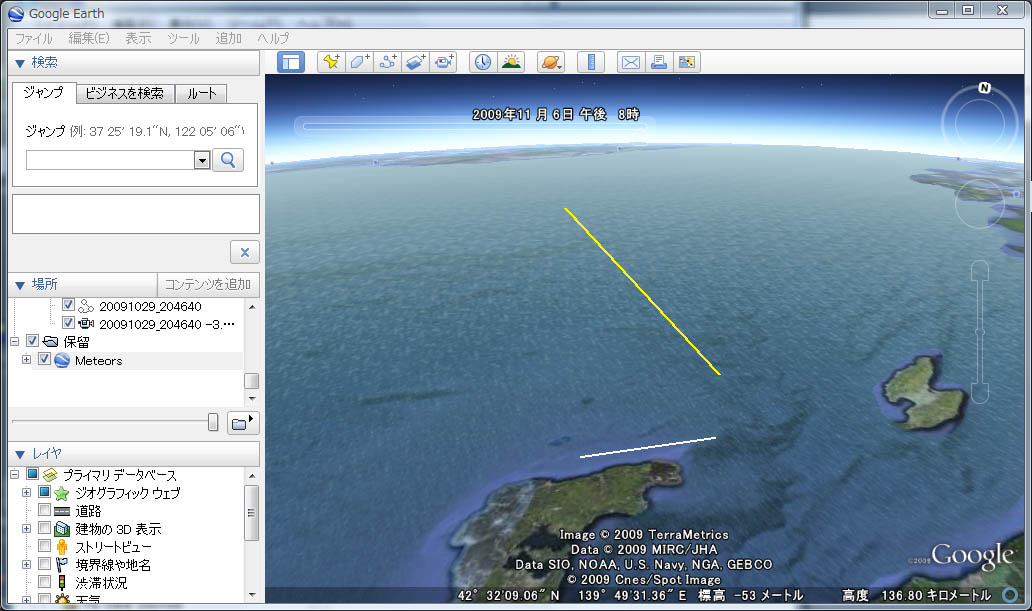Image resolution: width=1032 pixels, height=611 pixels.
Task: Open the 編集(E) menu
Action: 89,38
